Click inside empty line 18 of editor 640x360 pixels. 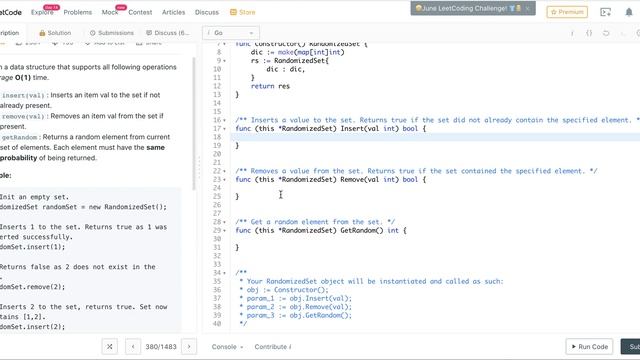pos(435,137)
